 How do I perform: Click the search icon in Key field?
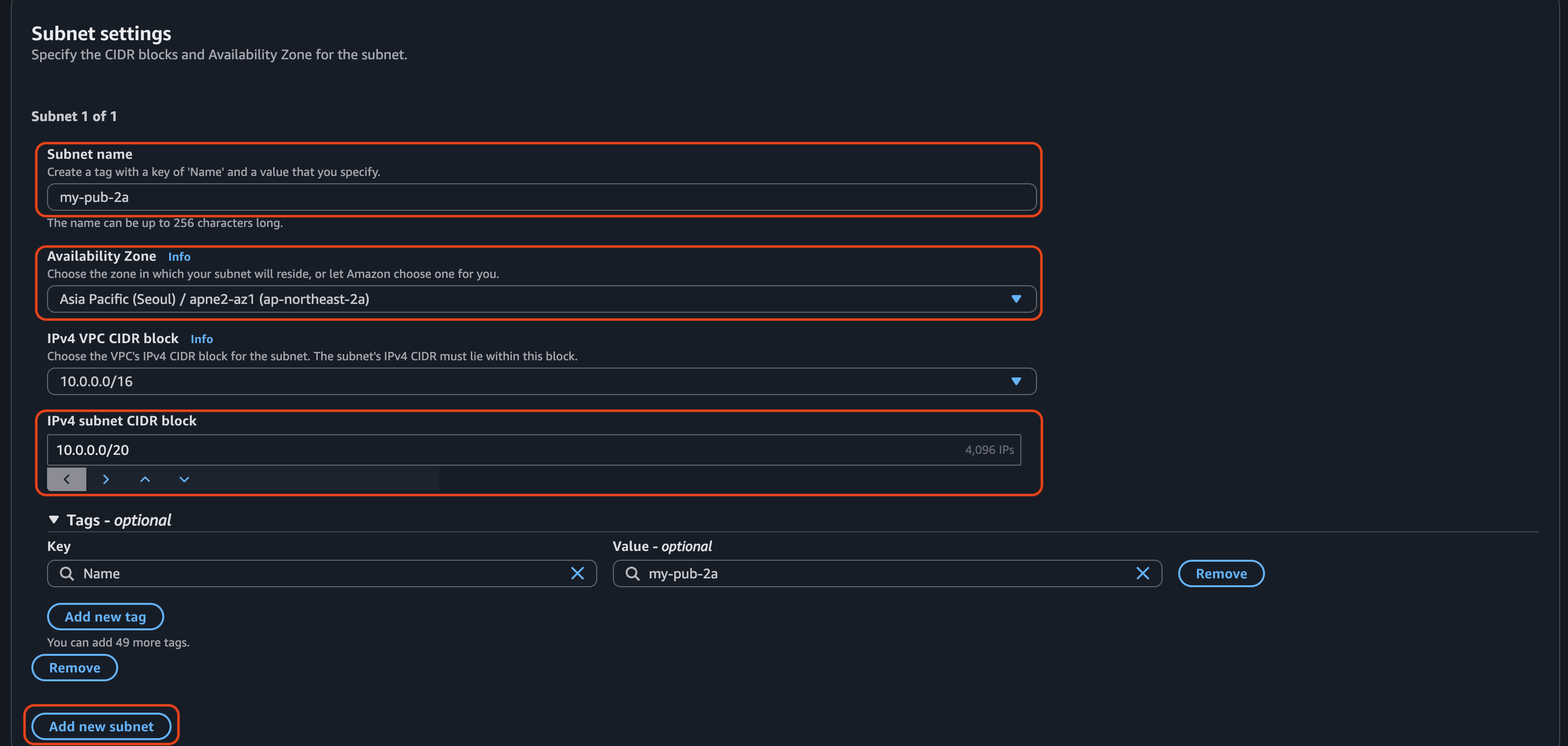click(67, 573)
